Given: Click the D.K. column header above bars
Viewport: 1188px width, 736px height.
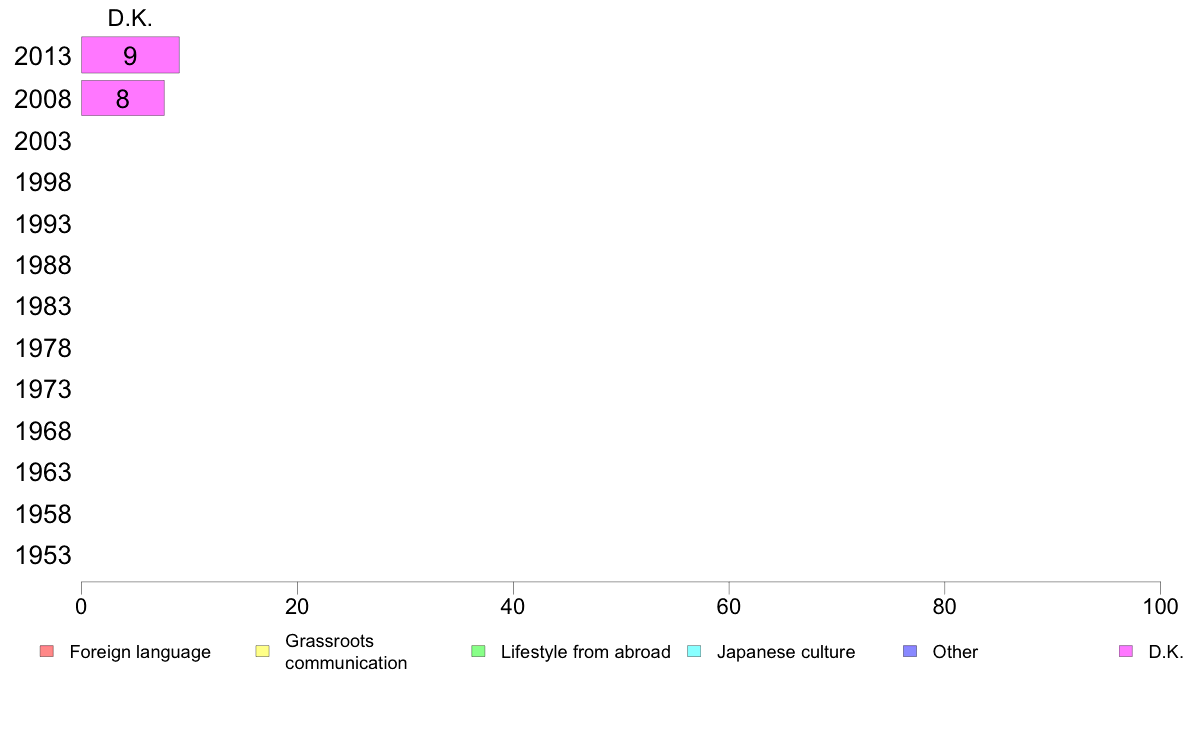Looking at the screenshot, I should pyautogui.click(x=130, y=18).
